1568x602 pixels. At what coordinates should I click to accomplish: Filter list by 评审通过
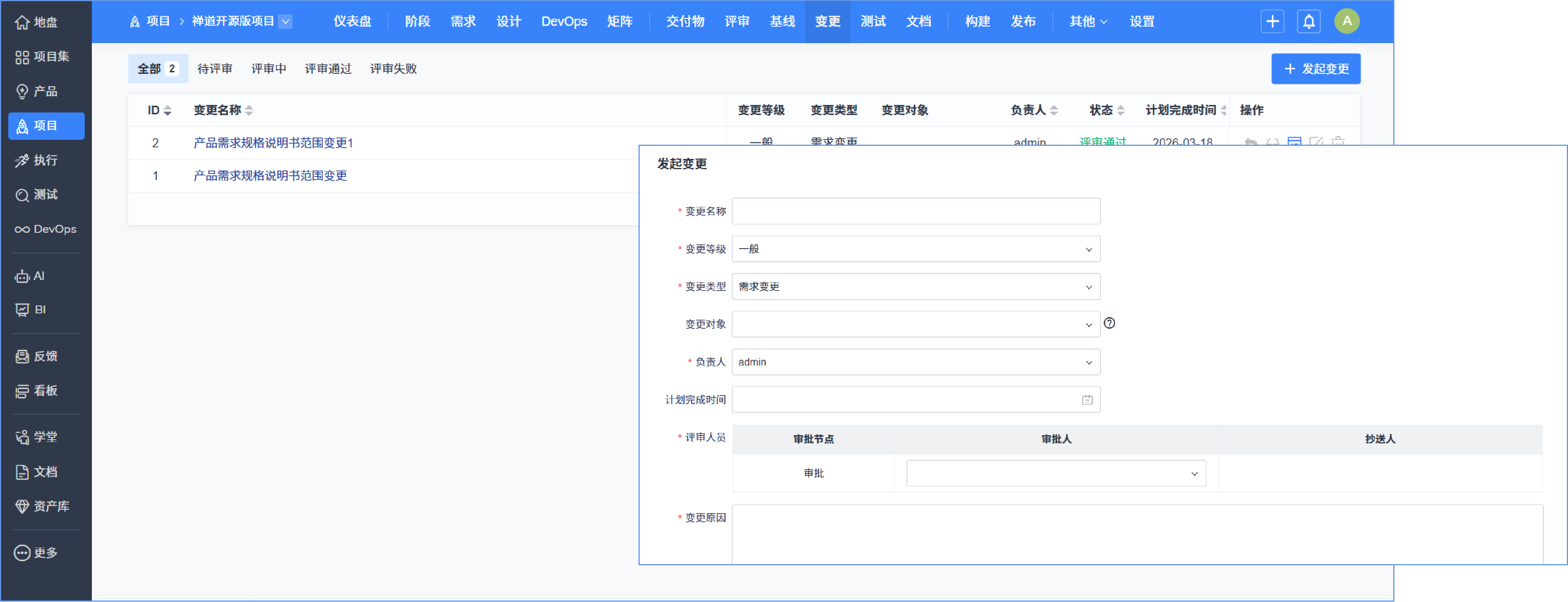point(328,69)
